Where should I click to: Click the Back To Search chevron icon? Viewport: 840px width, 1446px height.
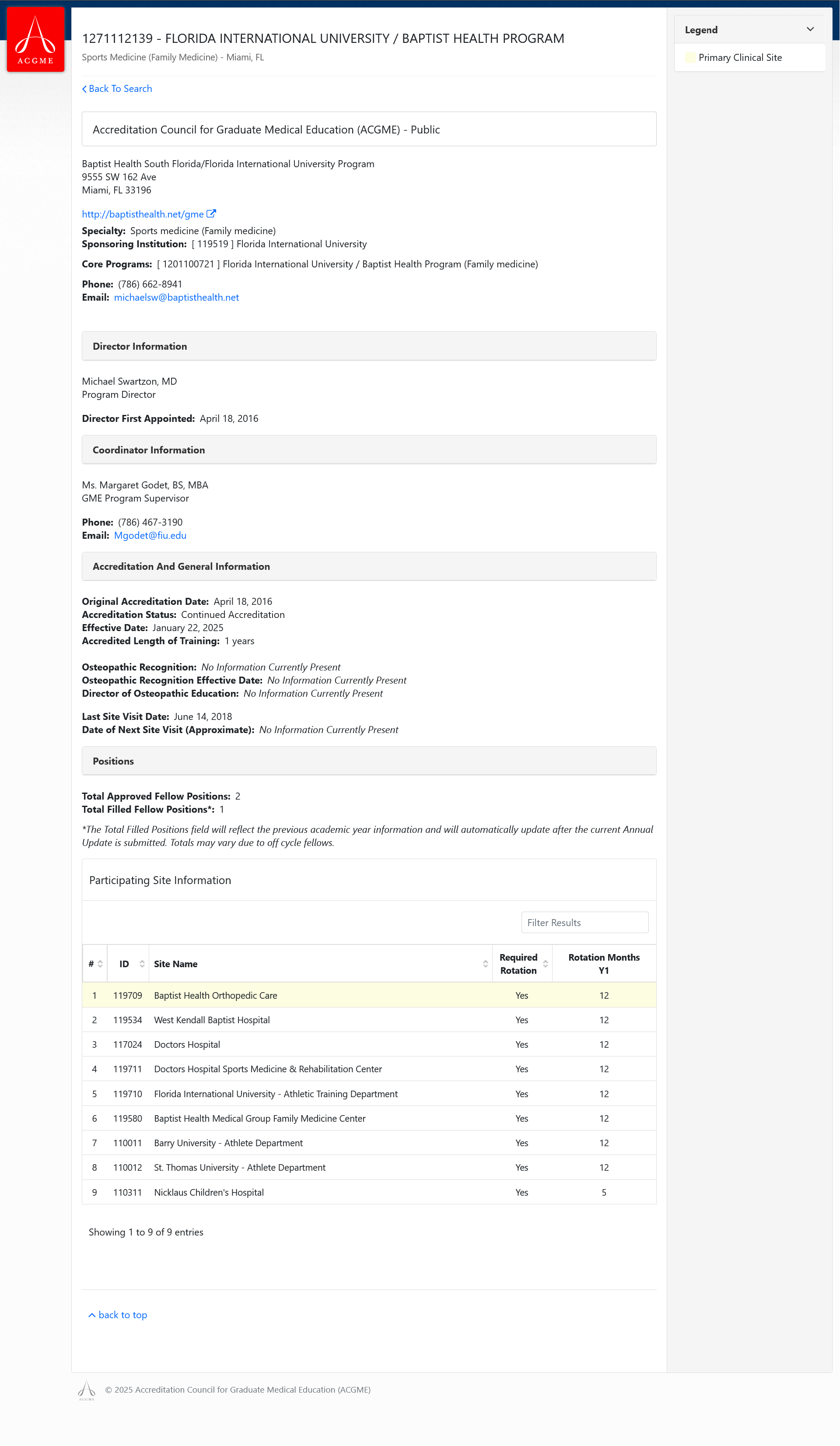(84, 89)
